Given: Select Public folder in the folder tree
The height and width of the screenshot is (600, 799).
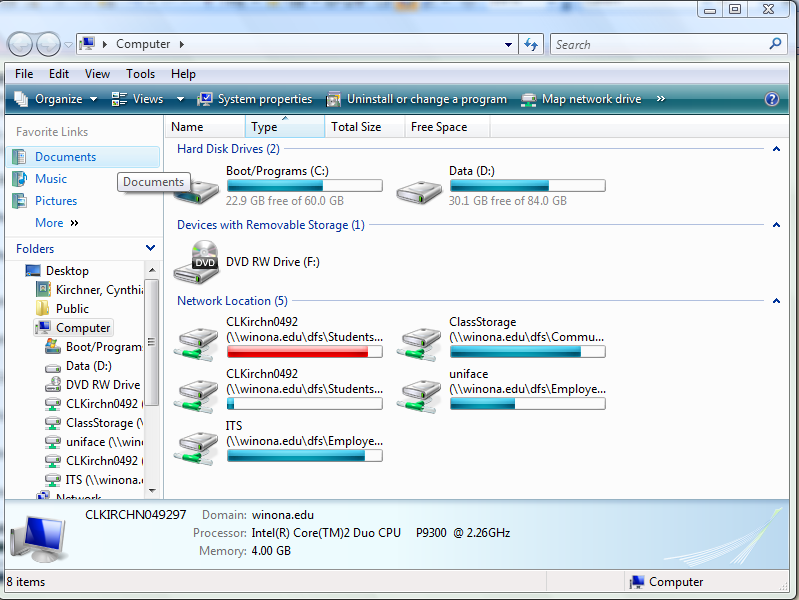Looking at the screenshot, I should click(72, 309).
